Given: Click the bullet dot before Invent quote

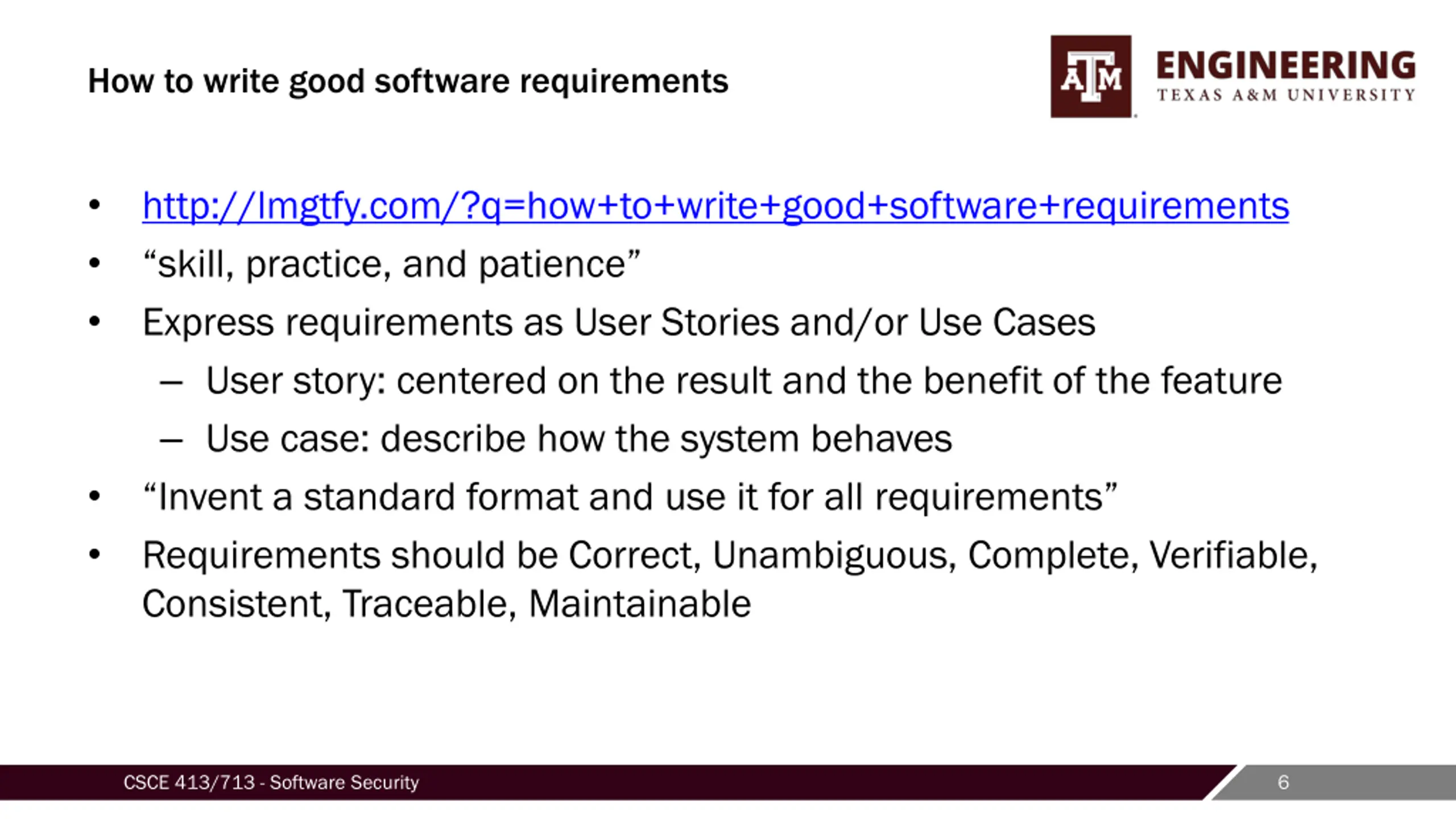Looking at the screenshot, I should [x=94, y=496].
